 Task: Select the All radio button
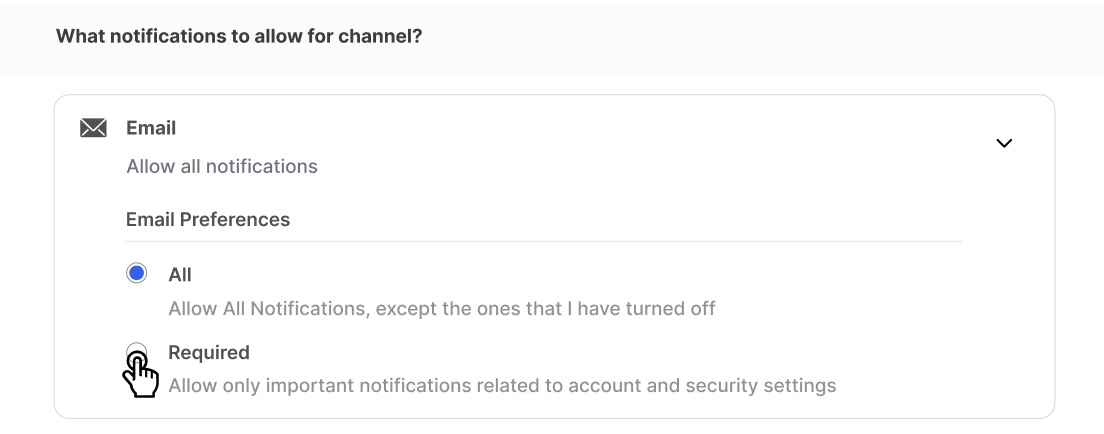tap(137, 273)
